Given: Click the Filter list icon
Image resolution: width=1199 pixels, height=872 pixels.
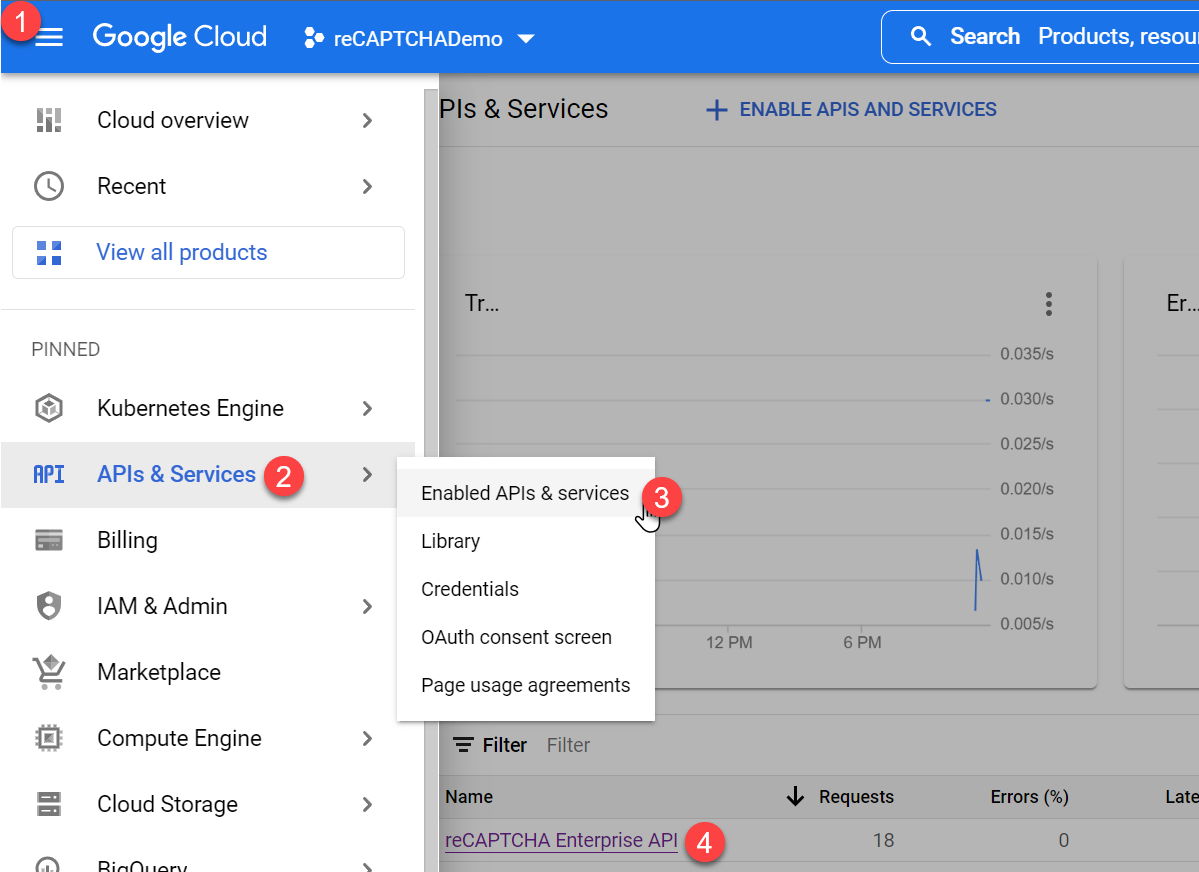Looking at the screenshot, I should [x=463, y=744].
